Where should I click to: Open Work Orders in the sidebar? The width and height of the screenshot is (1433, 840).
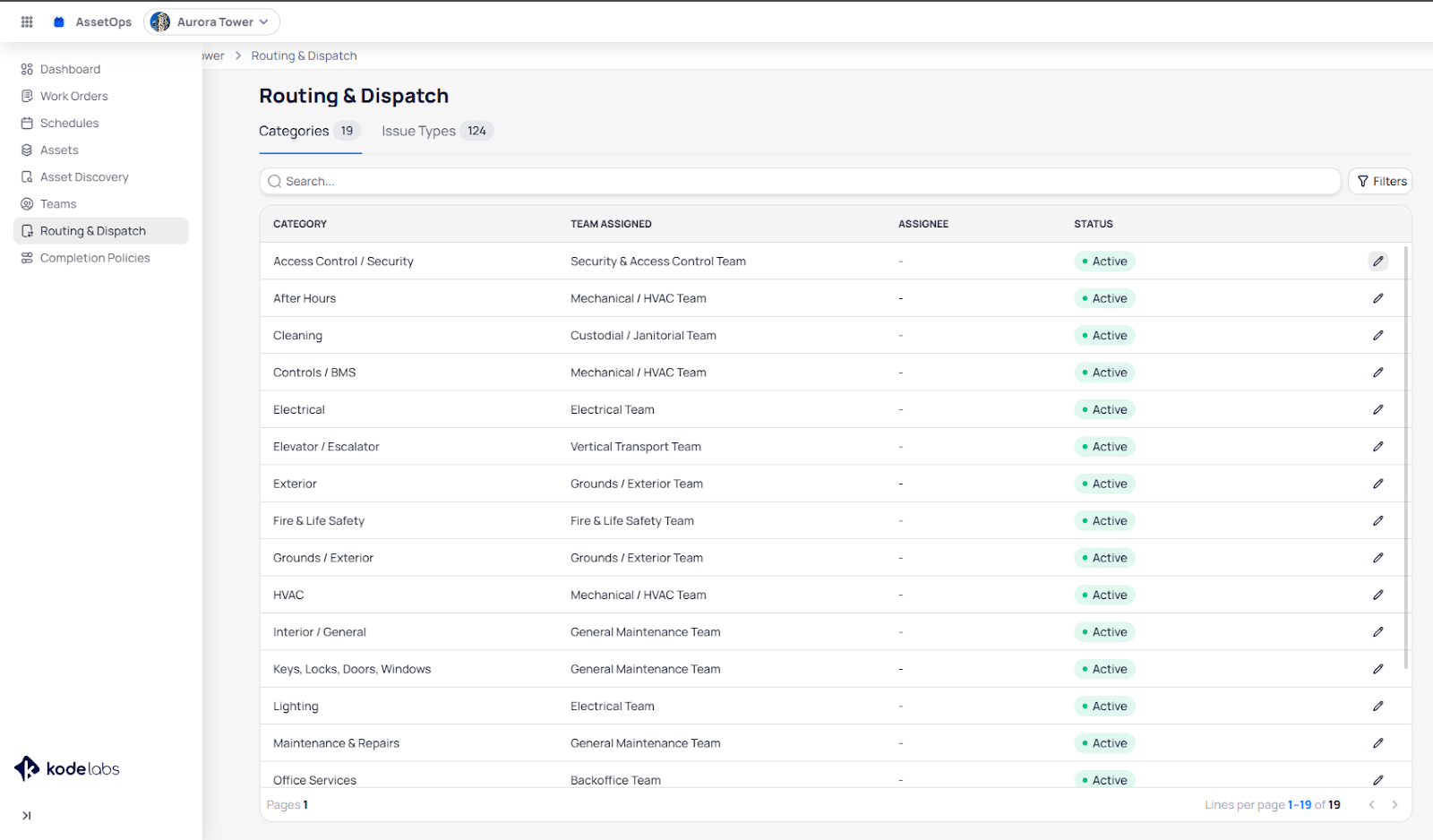point(73,96)
